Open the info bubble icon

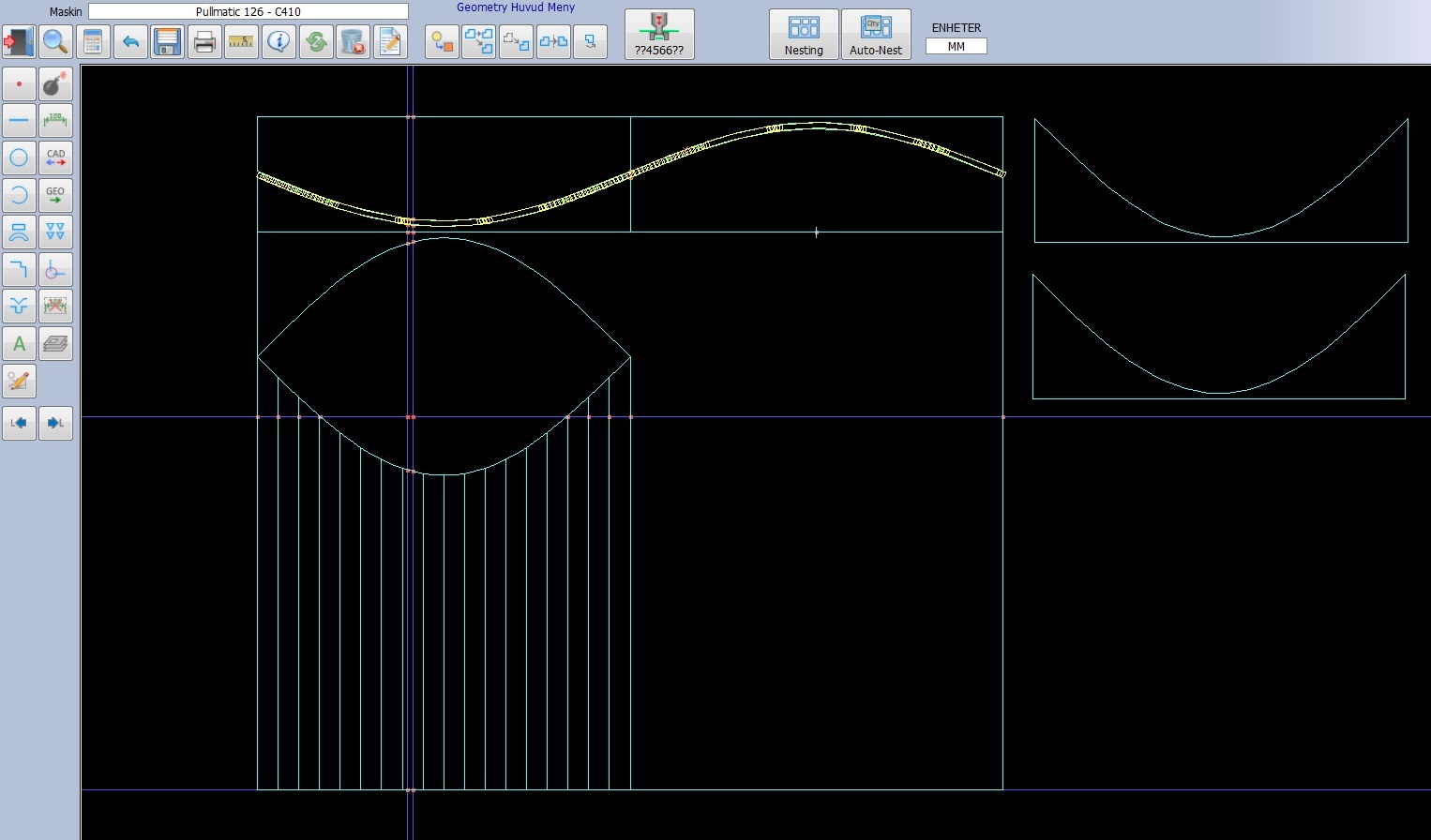[x=279, y=42]
